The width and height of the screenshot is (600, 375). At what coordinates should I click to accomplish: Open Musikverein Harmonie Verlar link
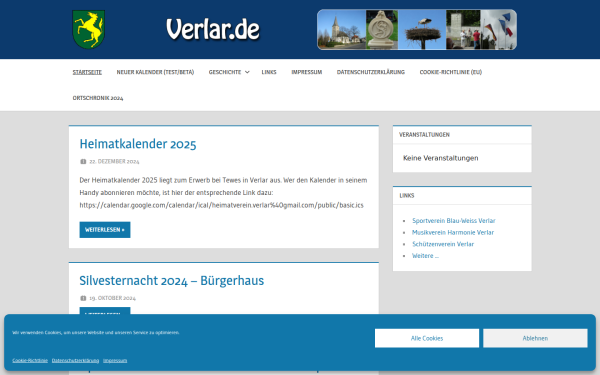coord(453,232)
